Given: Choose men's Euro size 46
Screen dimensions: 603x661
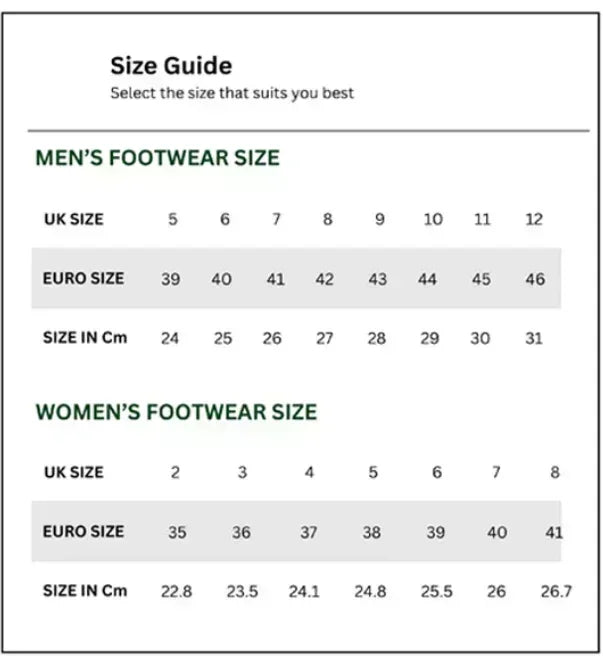Looking at the screenshot, I should (x=535, y=279).
